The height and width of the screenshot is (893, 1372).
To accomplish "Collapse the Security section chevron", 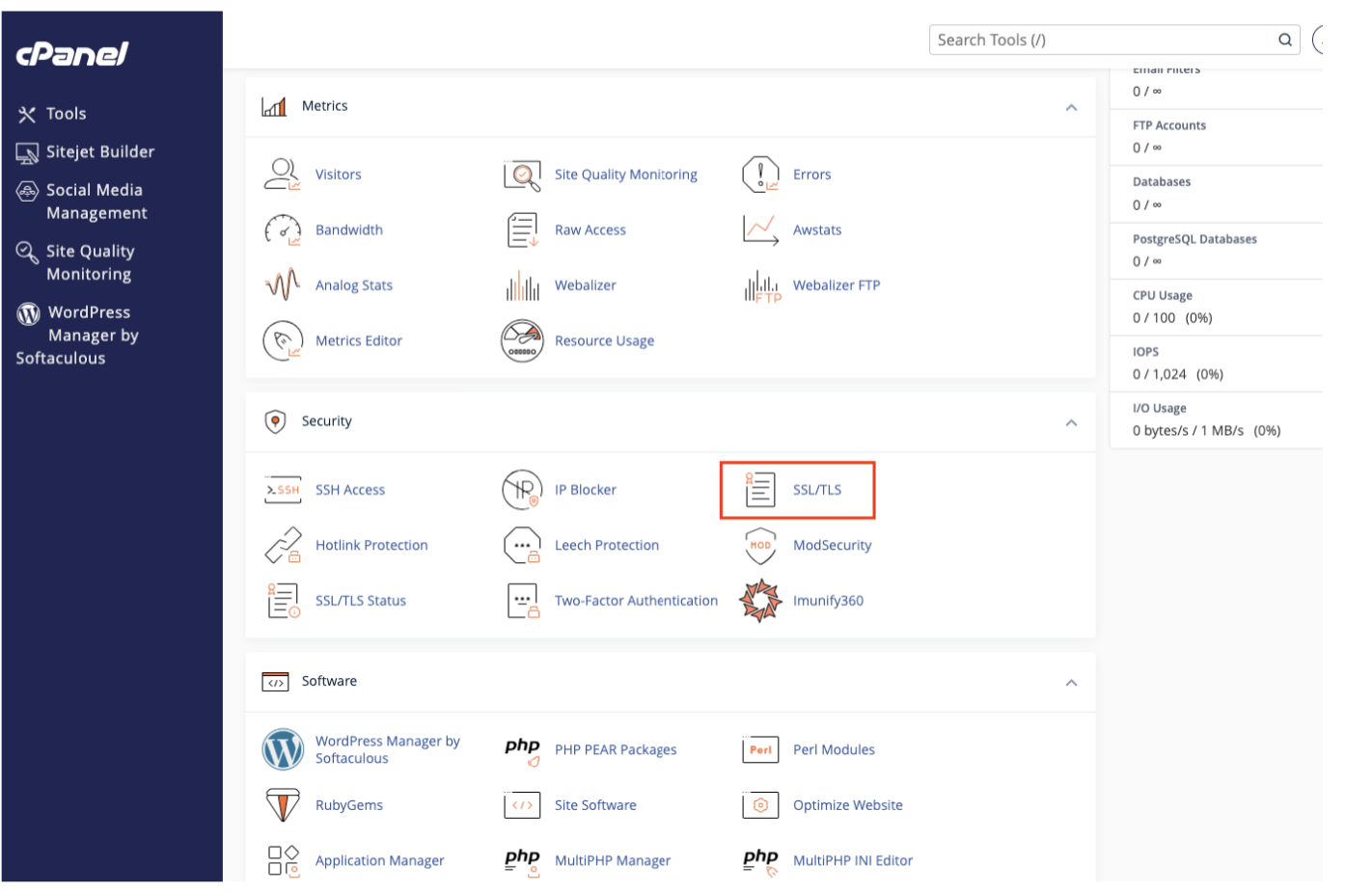I will click(1071, 422).
